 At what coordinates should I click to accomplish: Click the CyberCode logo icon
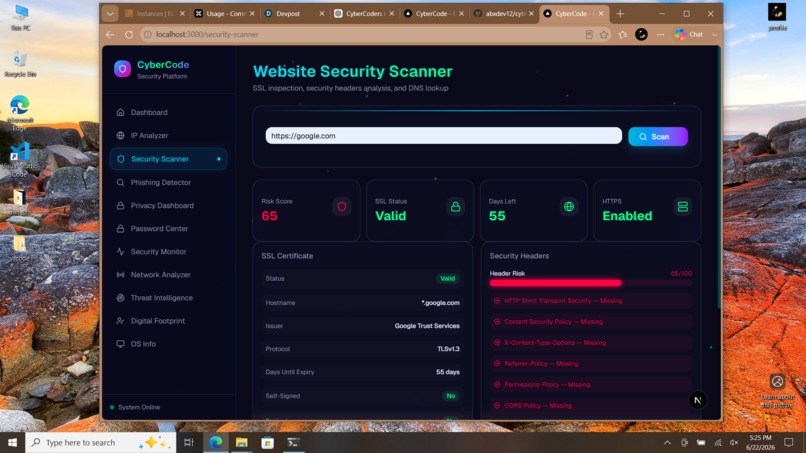(x=122, y=69)
